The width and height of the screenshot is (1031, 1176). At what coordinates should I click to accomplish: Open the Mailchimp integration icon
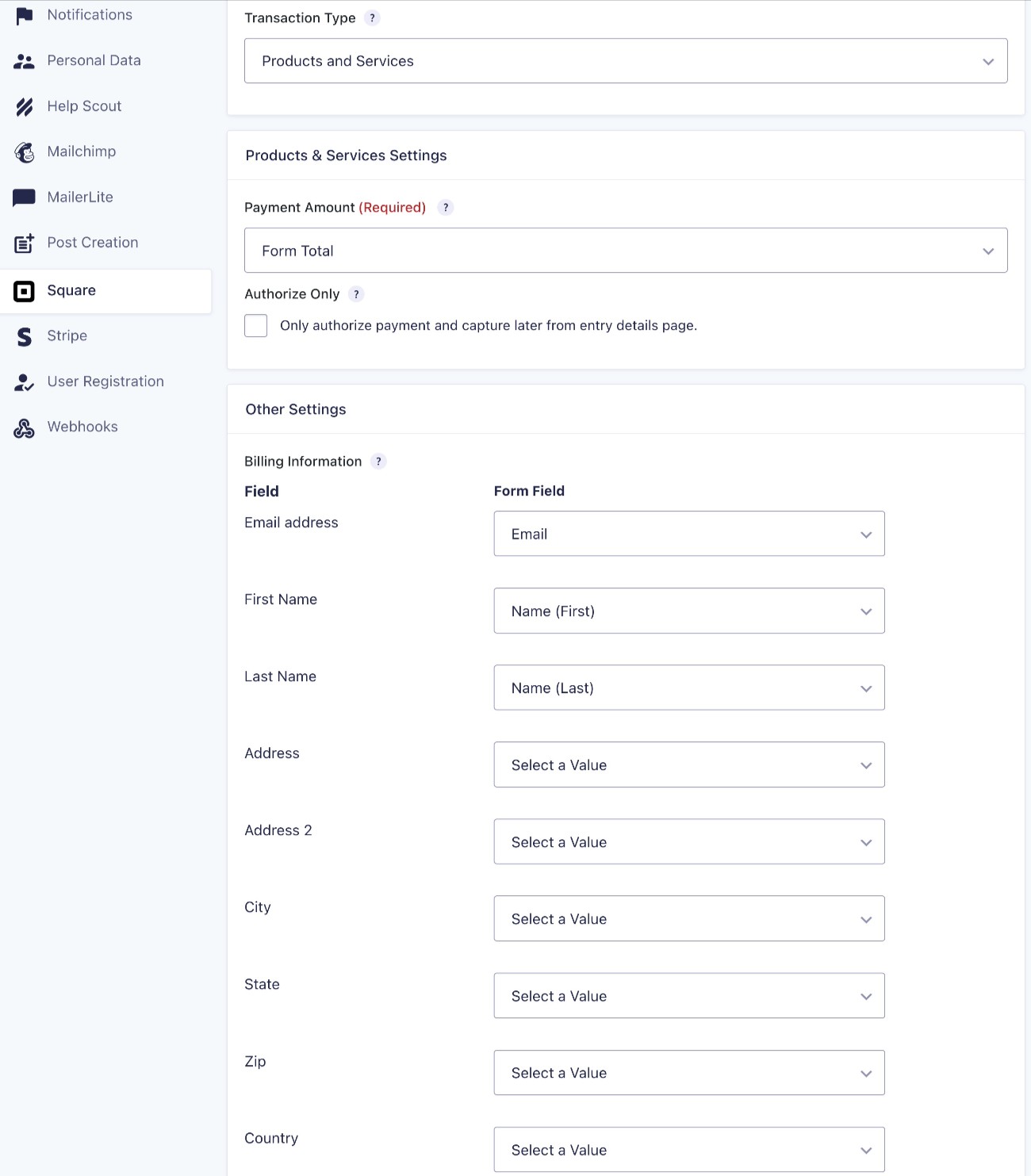[24, 151]
